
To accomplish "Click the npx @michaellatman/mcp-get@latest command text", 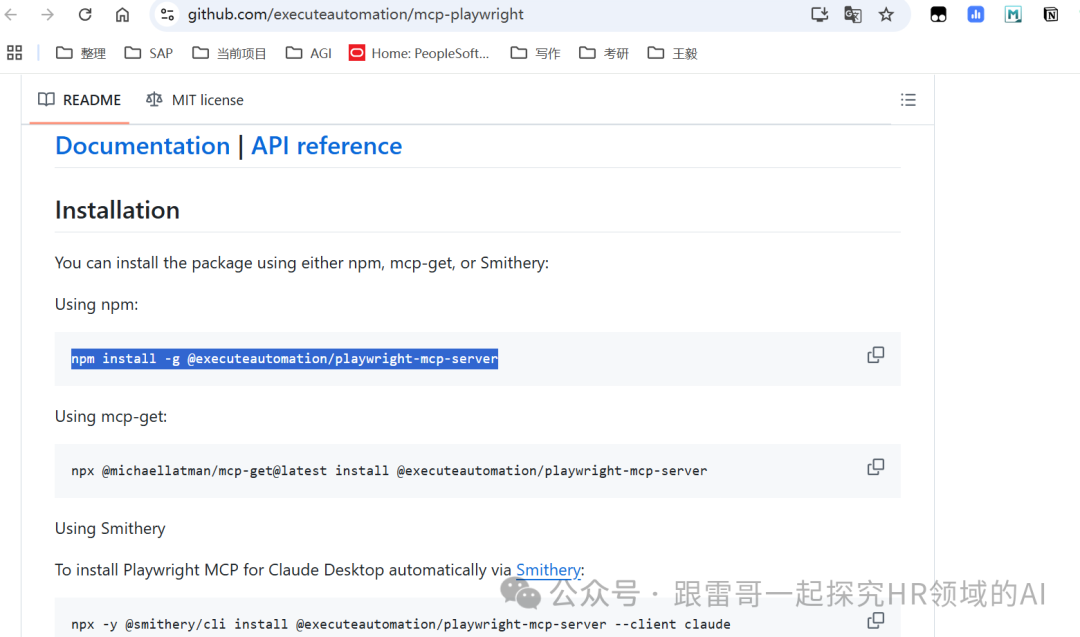I will tap(389, 471).
